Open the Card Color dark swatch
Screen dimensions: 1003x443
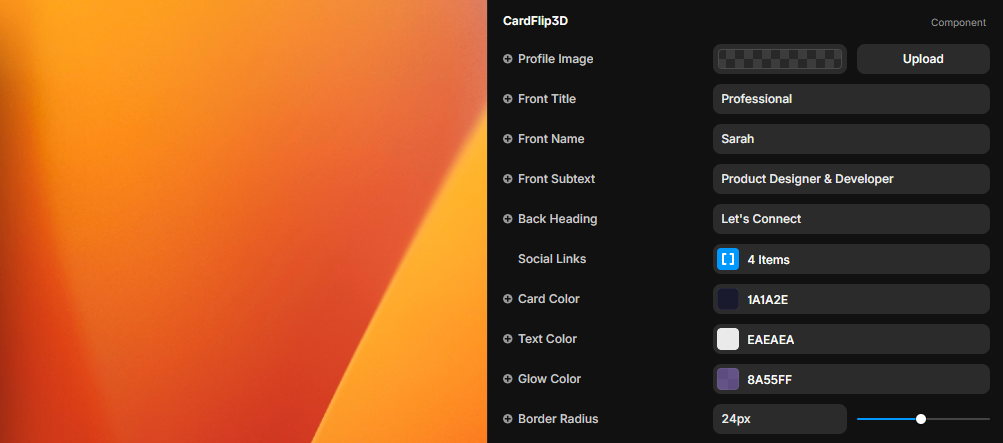728,299
